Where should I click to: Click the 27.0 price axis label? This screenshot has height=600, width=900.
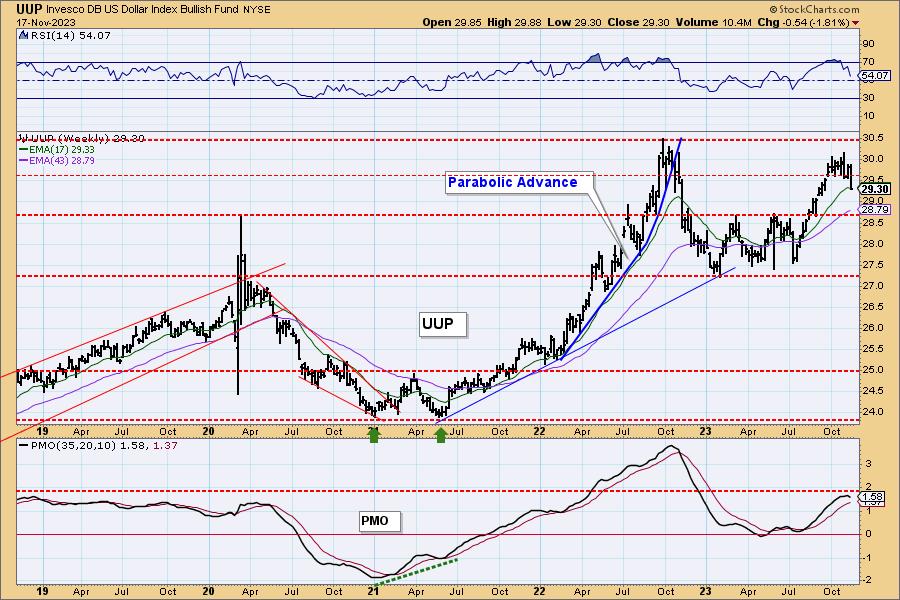871,285
